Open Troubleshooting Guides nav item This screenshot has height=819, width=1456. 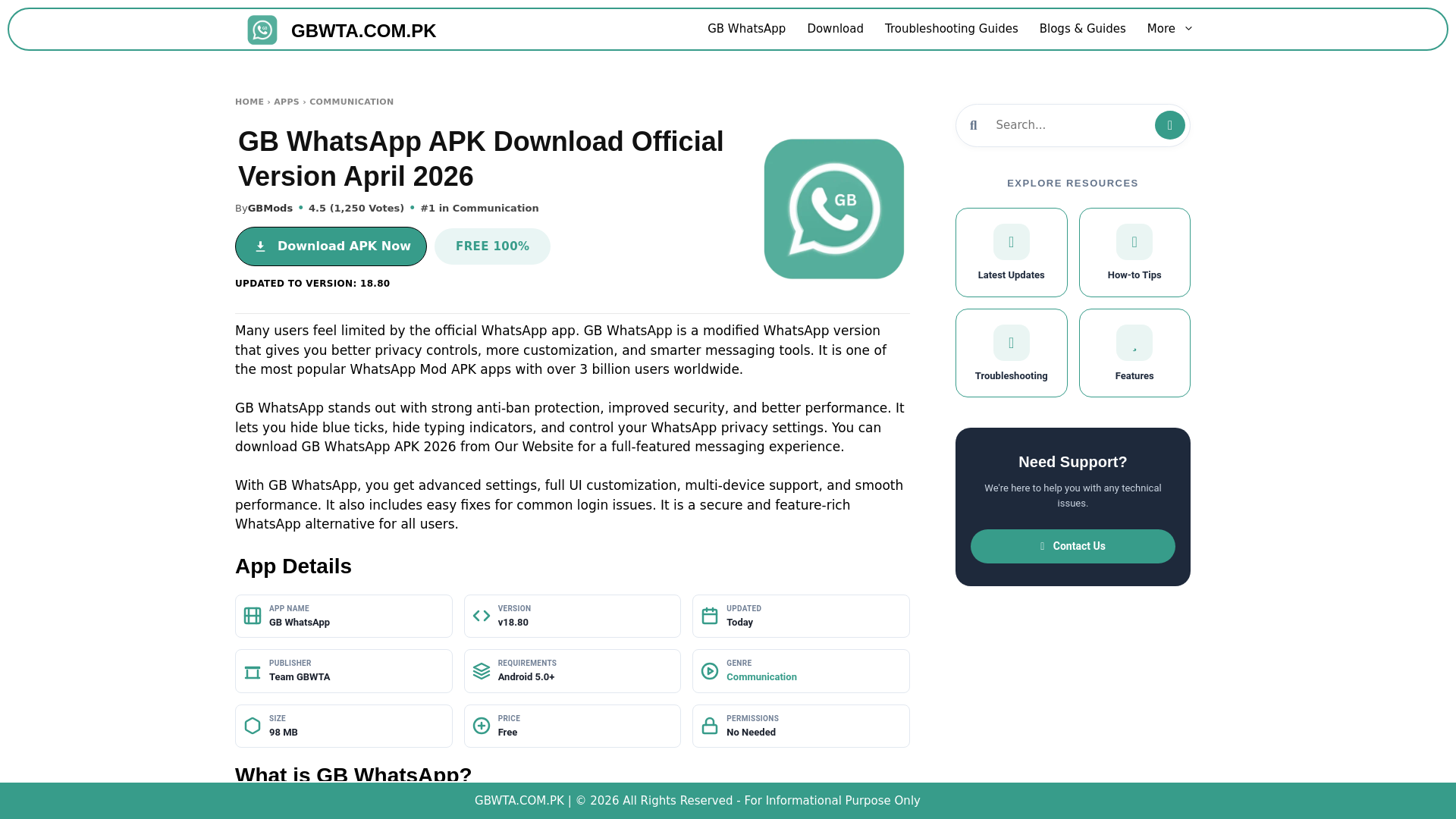coord(951,29)
